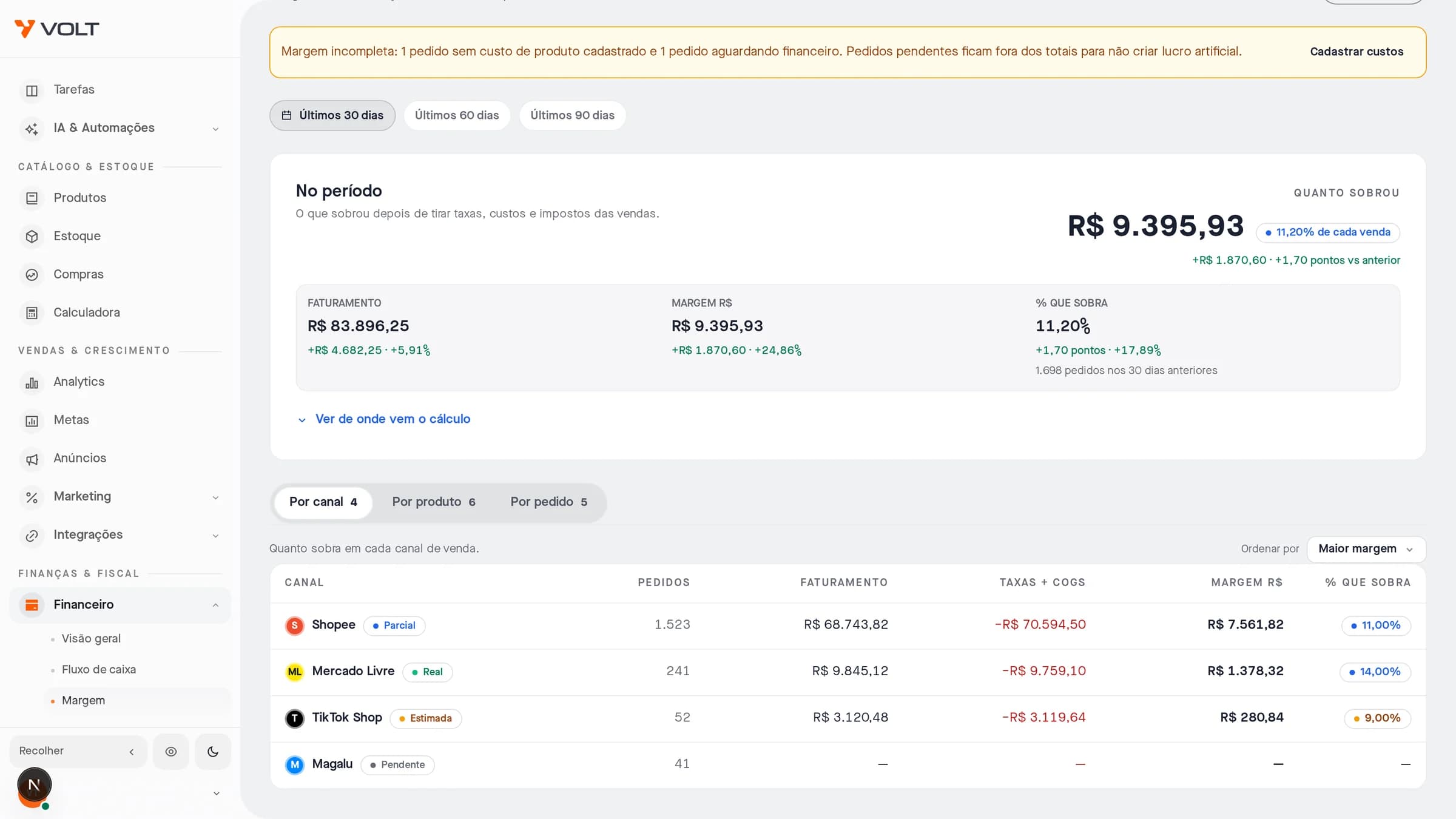Switch to the Por canal tab
The height and width of the screenshot is (819, 1456).
point(323,502)
